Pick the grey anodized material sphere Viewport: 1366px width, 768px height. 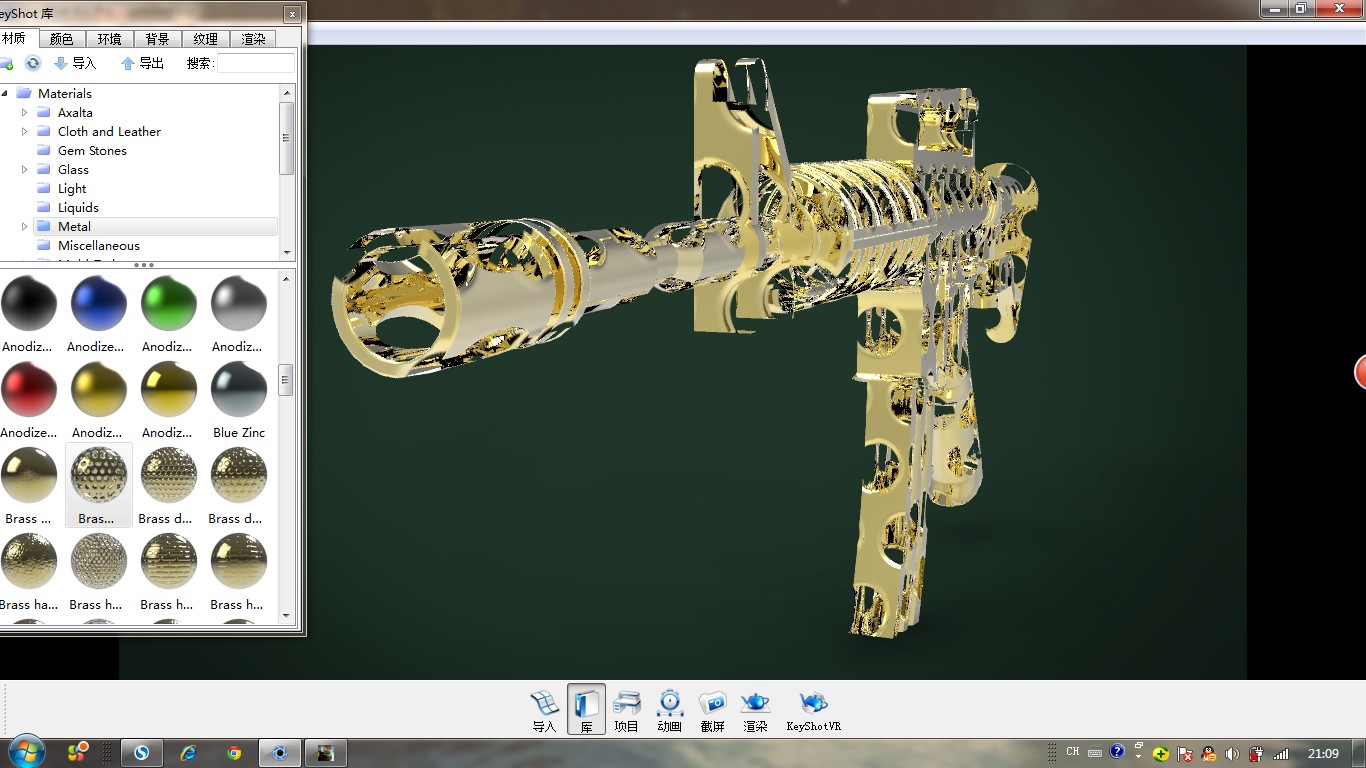click(239, 303)
